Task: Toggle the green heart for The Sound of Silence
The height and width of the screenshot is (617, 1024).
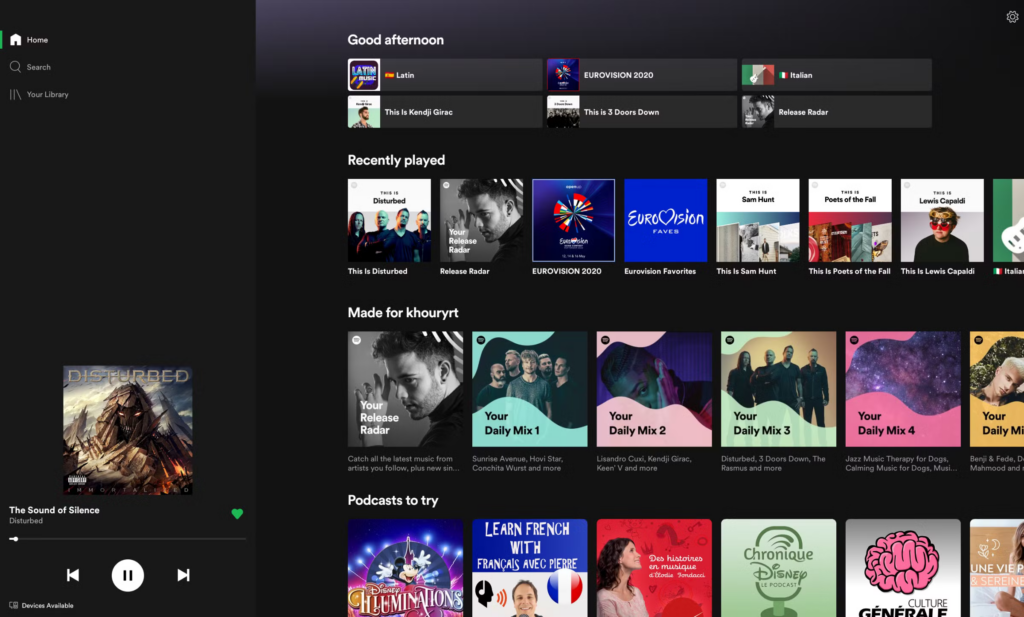Action: click(x=237, y=514)
